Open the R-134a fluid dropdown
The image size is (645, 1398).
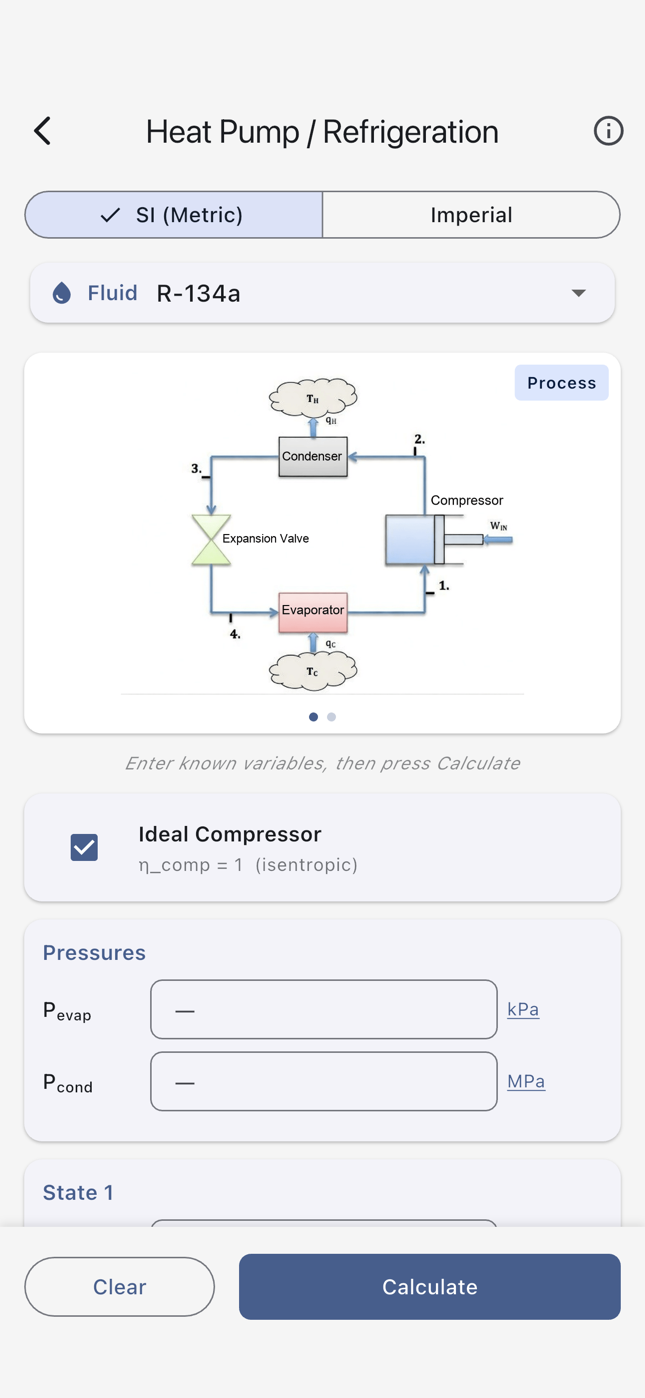[x=322, y=293]
